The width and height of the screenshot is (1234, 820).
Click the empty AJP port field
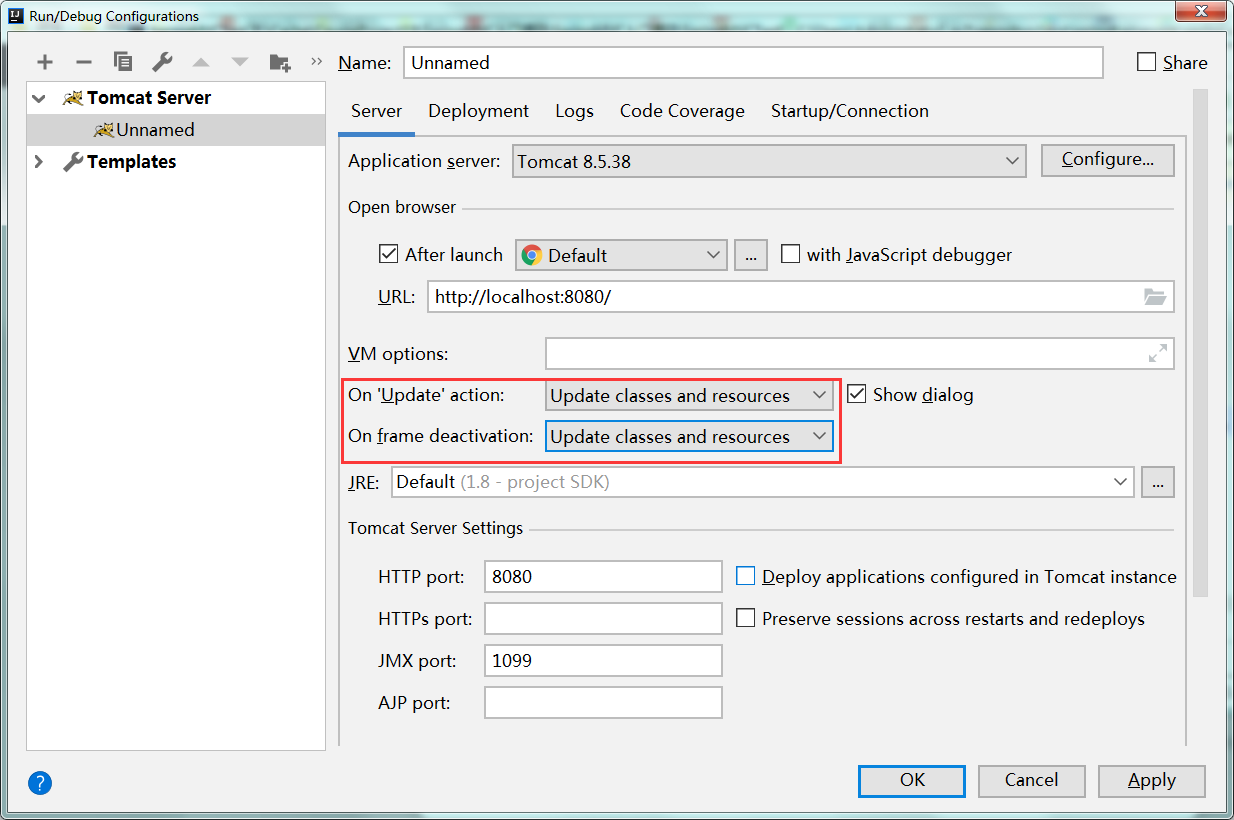click(x=603, y=702)
